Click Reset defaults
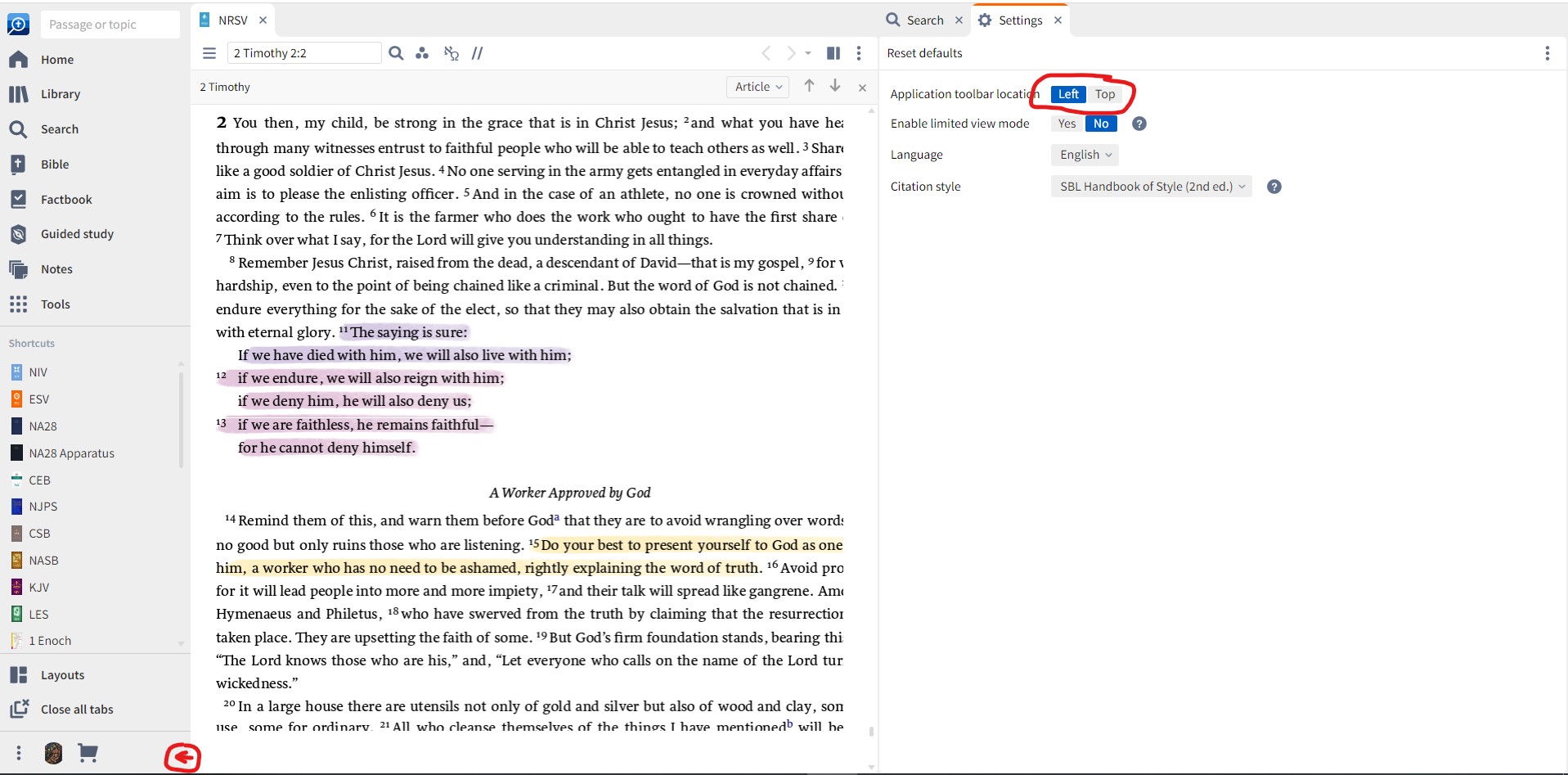This screenshot has height=775, width=1568. coord(923,52)
